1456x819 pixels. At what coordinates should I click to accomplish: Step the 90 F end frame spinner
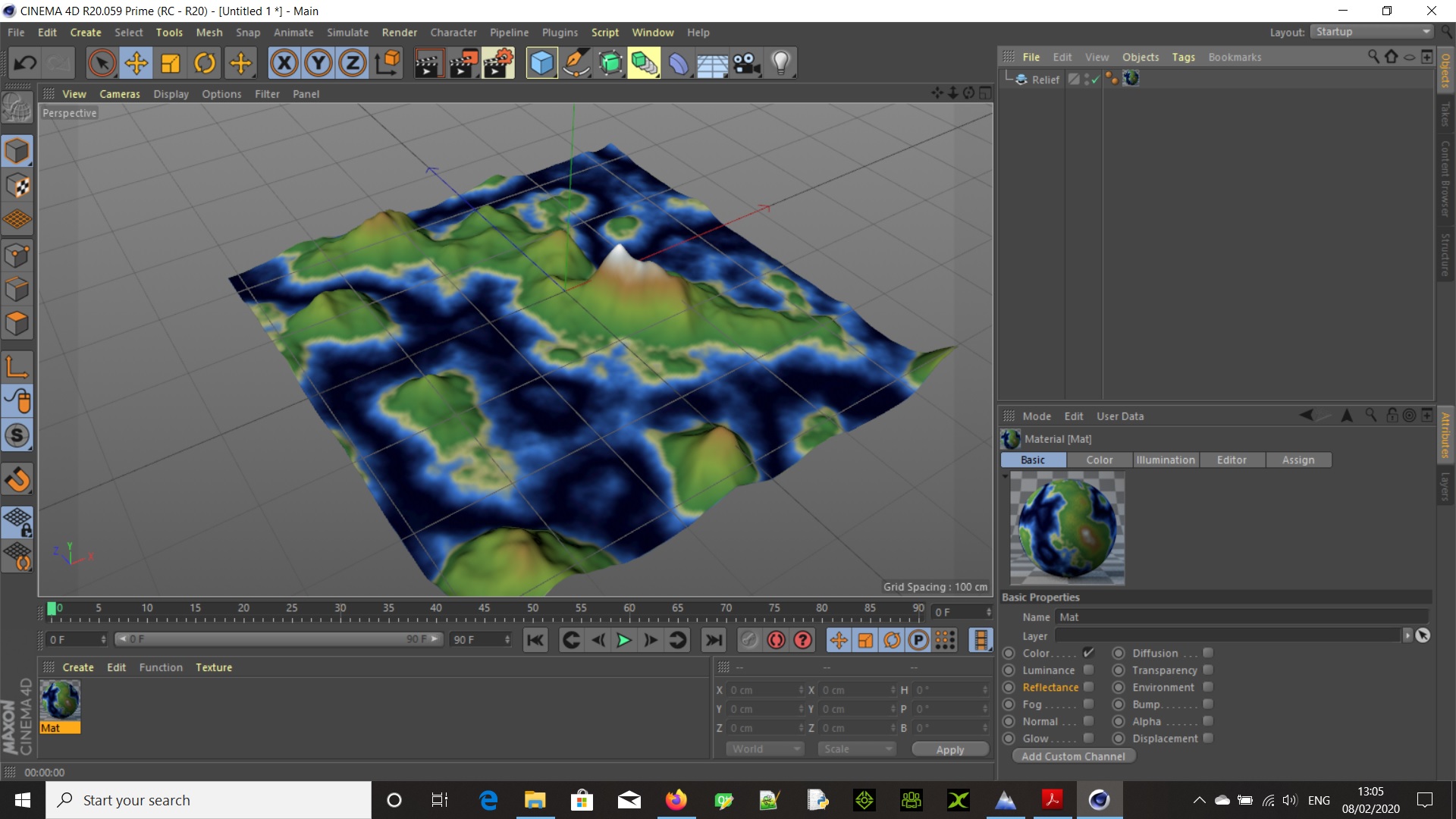pyautogui.click(x=507, y=640)
